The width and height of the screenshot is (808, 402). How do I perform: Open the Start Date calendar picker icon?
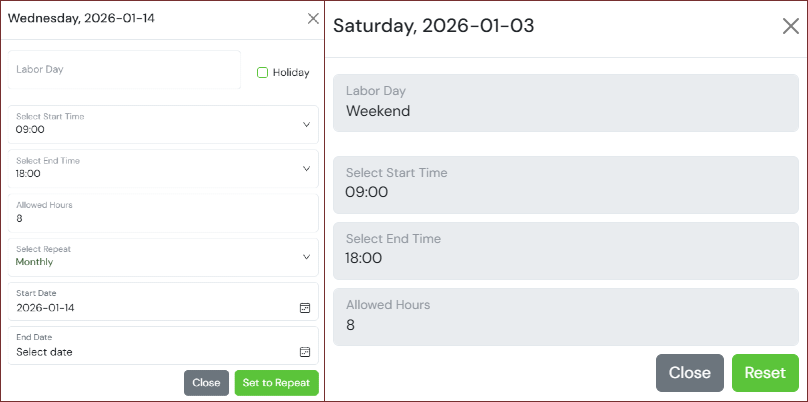(x=305, y=308)
